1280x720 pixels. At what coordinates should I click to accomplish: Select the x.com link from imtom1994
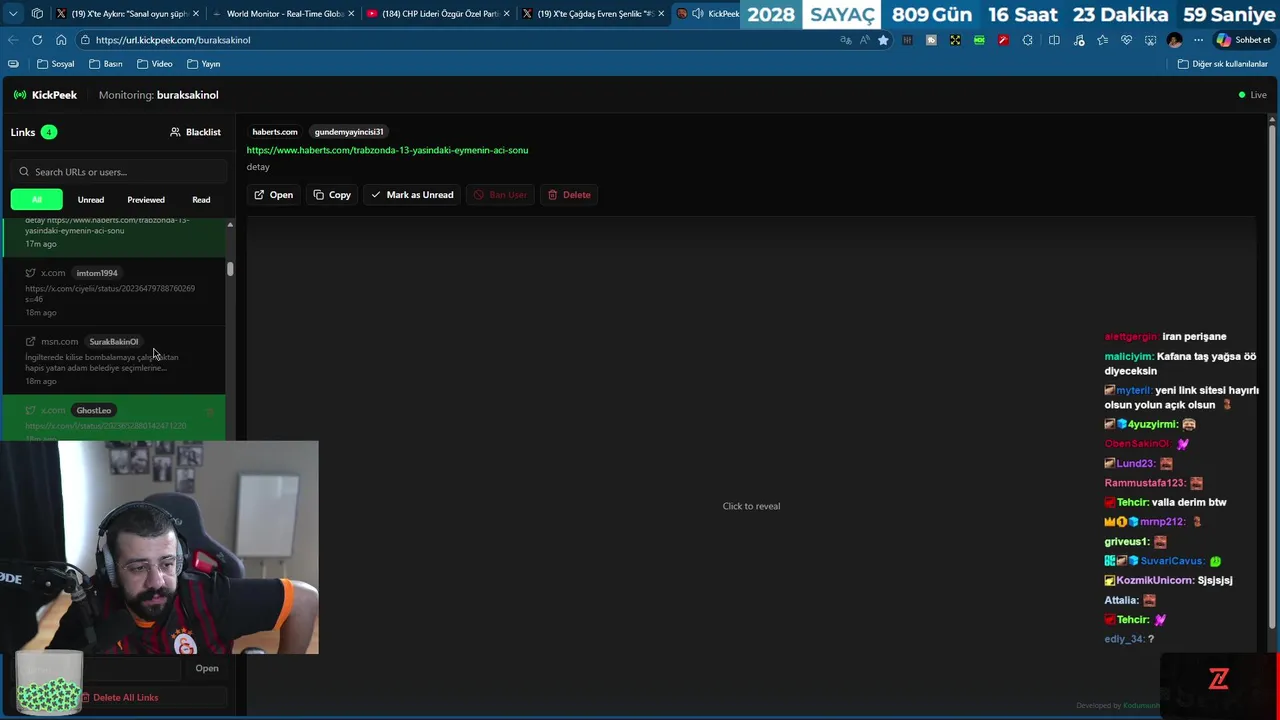pyautogui.click(x=114, y=291)
